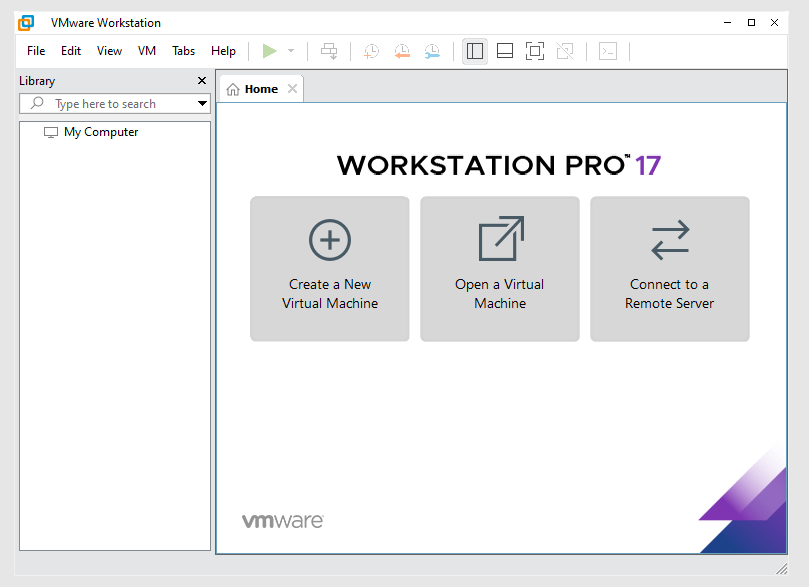Click the Take Snapshot toolbar icon
This screenshot has height=587, width=809.
point(371,51)
